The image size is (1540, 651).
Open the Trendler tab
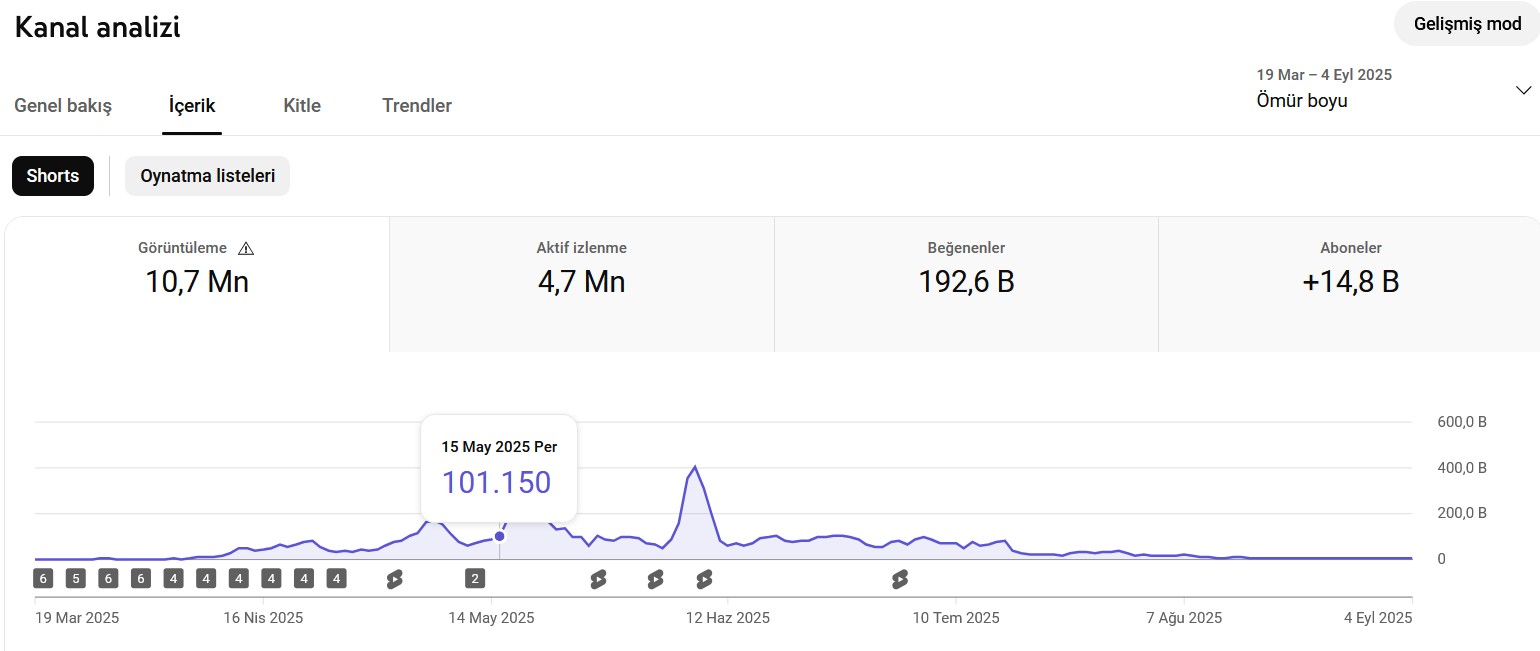(x=417, y=105)
